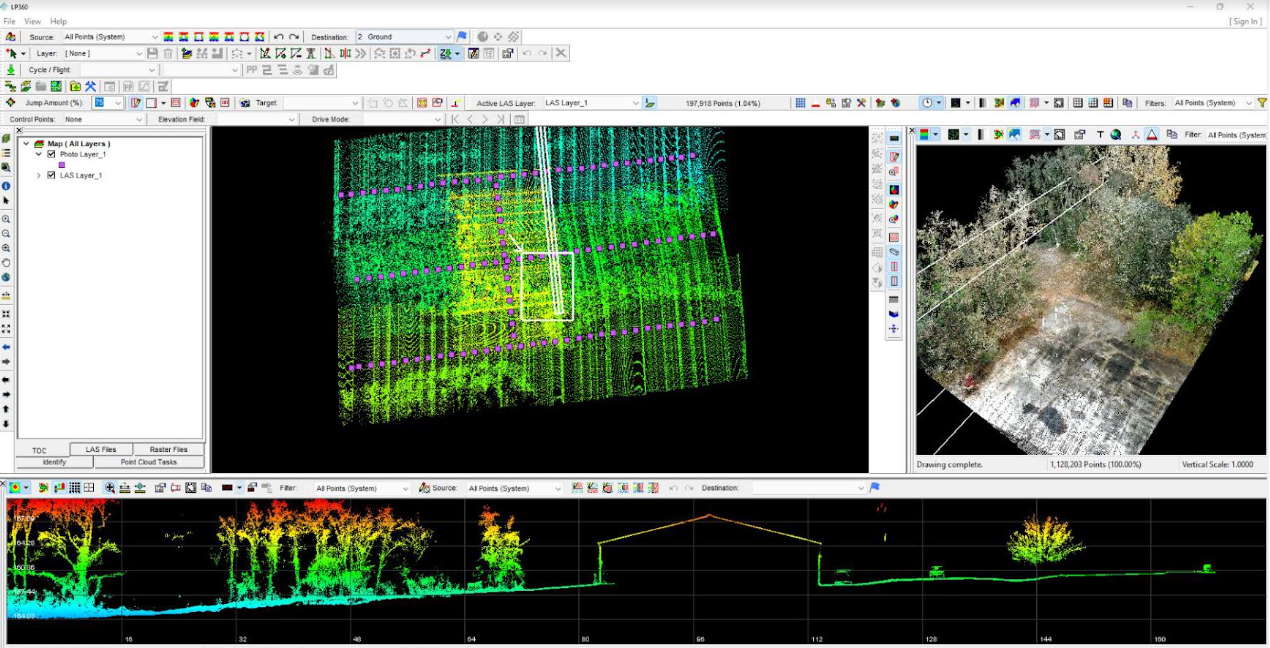The image size is (1270, 648).
Task: Select the pan hand tool
Action: point(6,263)
